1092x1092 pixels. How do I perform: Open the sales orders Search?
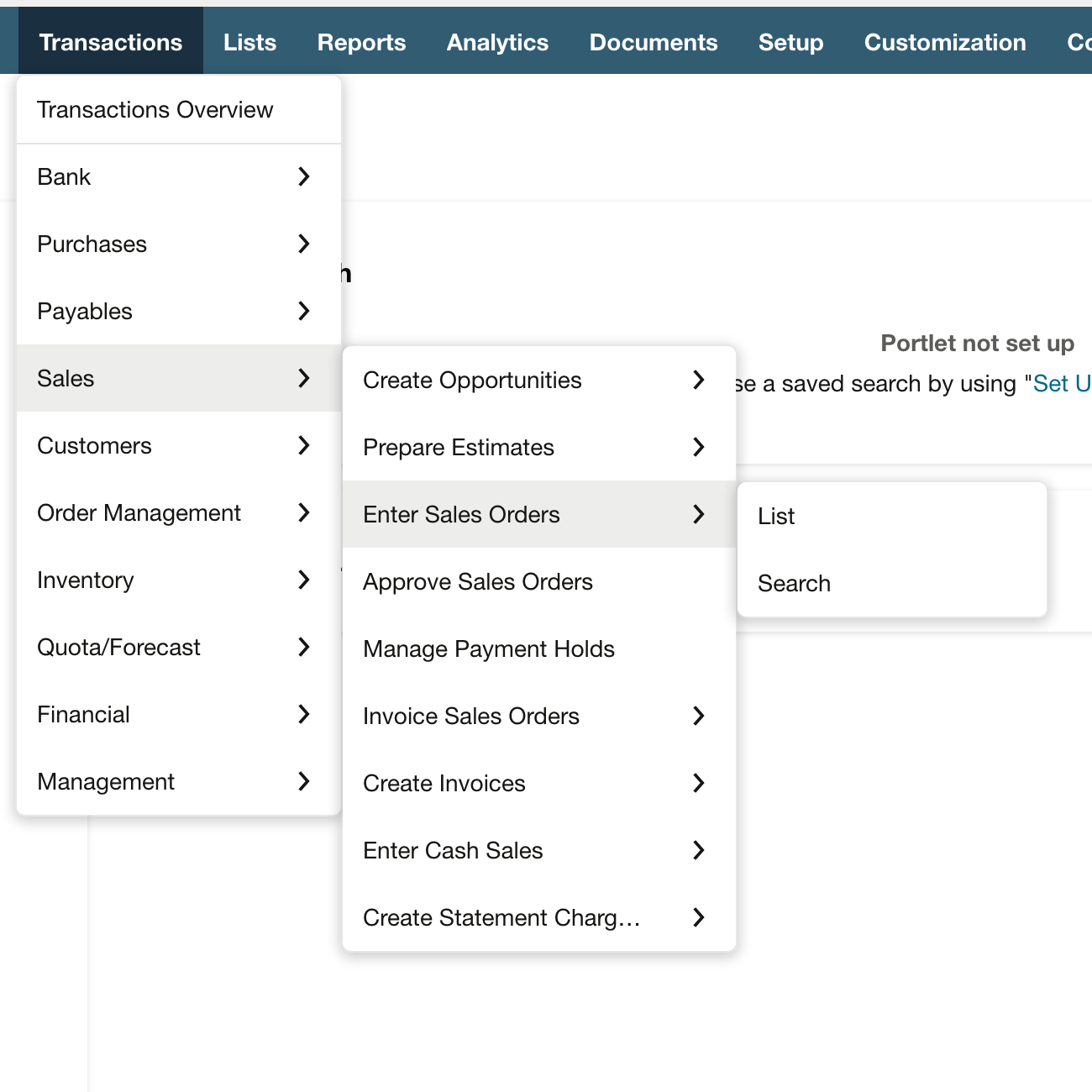point(892,583)
